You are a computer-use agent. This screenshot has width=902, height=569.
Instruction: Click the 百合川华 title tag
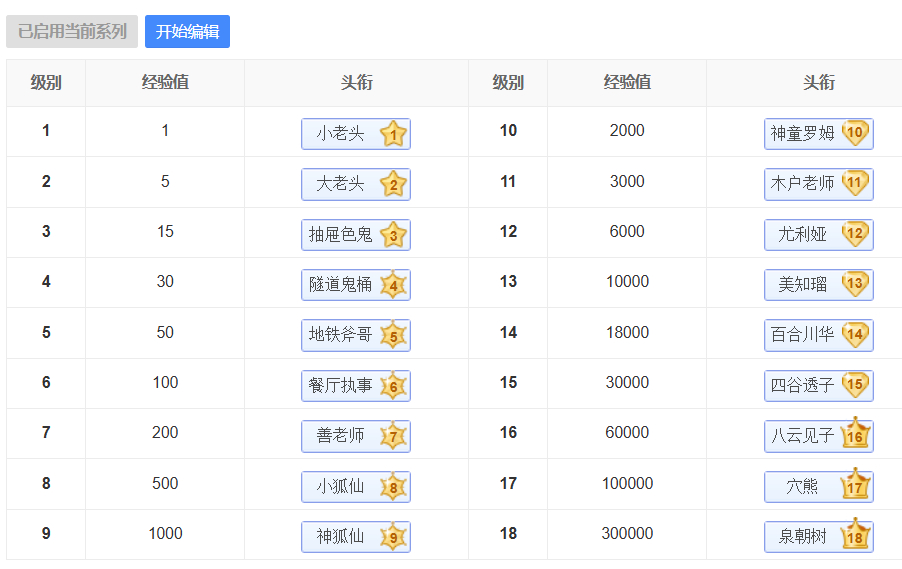[x=803, y=335]
